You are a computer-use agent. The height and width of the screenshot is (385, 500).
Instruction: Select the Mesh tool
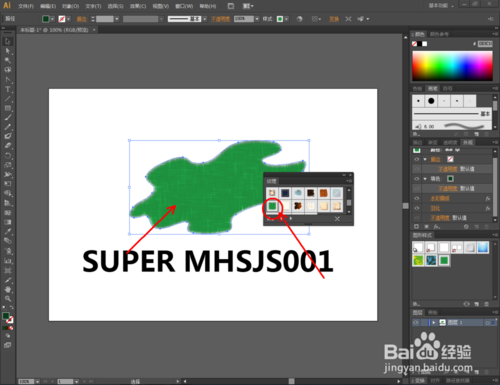pyautogui.click(x=8, y=212)
